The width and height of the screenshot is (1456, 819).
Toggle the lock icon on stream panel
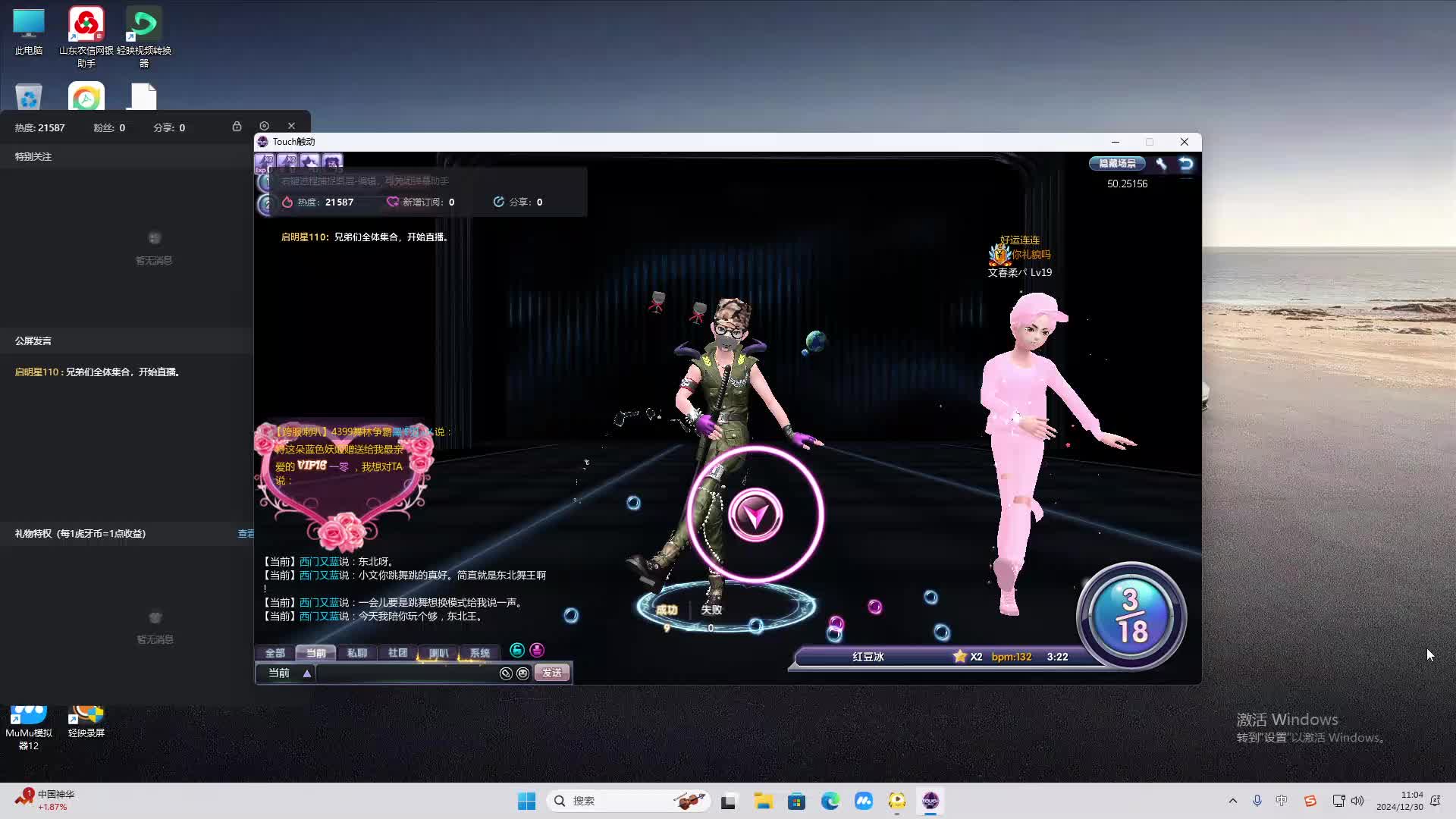pos(237,127)
